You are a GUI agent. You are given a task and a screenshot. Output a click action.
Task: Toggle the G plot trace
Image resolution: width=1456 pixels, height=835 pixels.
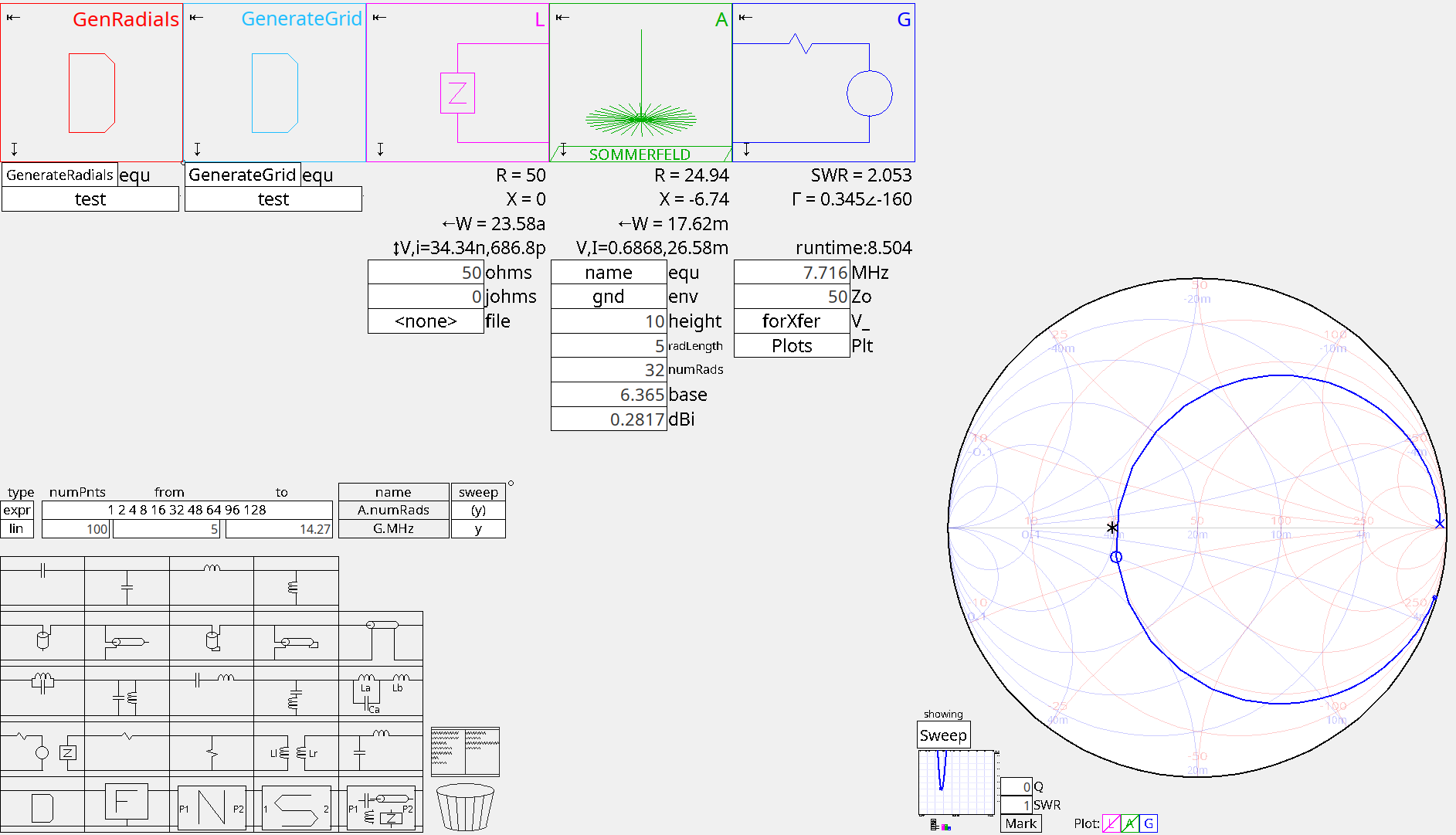1149,823
